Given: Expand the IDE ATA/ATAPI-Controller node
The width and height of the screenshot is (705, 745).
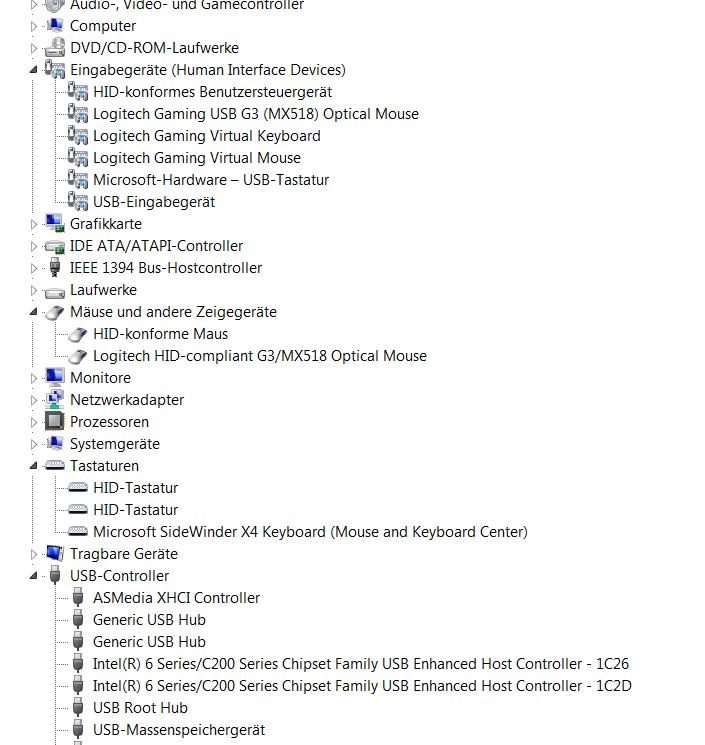Looking at the screenshot, I should (x=33, y=246).
